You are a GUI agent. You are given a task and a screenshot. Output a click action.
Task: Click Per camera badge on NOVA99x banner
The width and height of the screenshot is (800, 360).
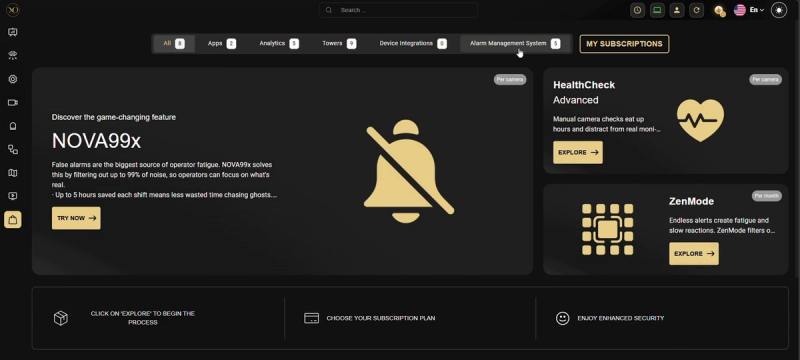510,80
